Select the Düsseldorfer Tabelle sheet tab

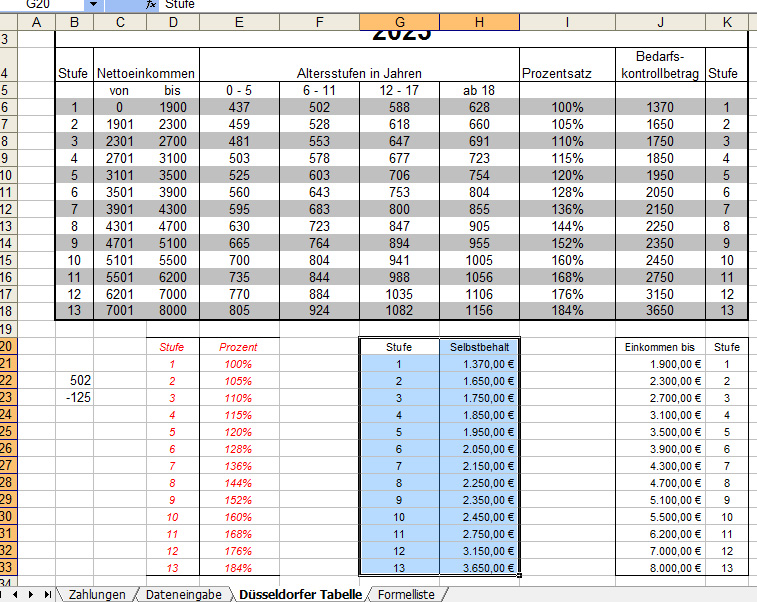tap(300, 594)
